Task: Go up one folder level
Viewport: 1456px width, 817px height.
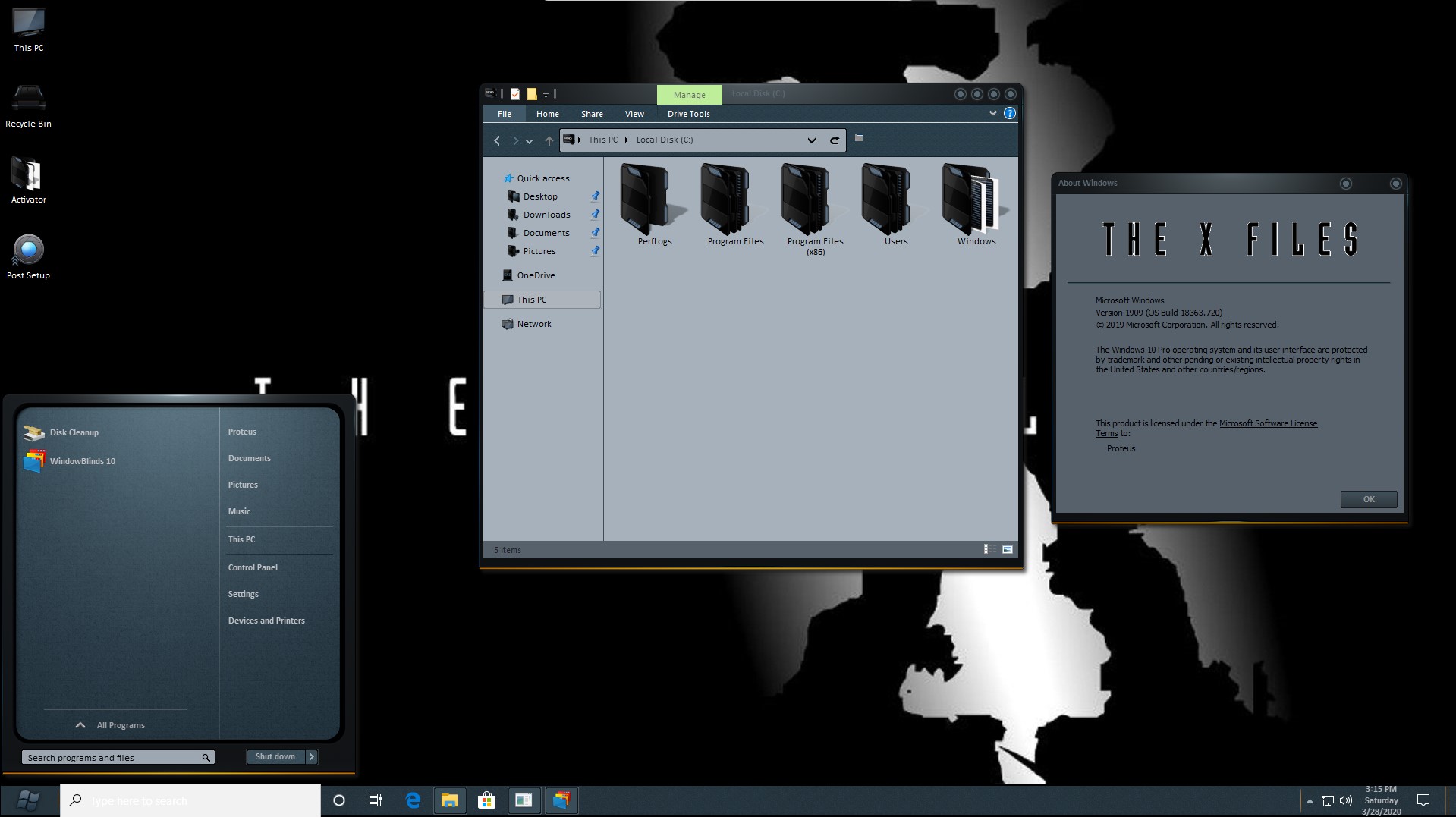Action: tap(549, 140)
